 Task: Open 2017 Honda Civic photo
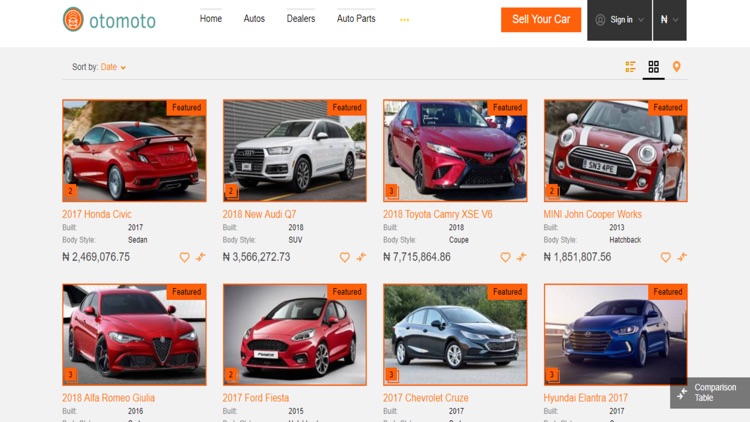coord(134,150)
